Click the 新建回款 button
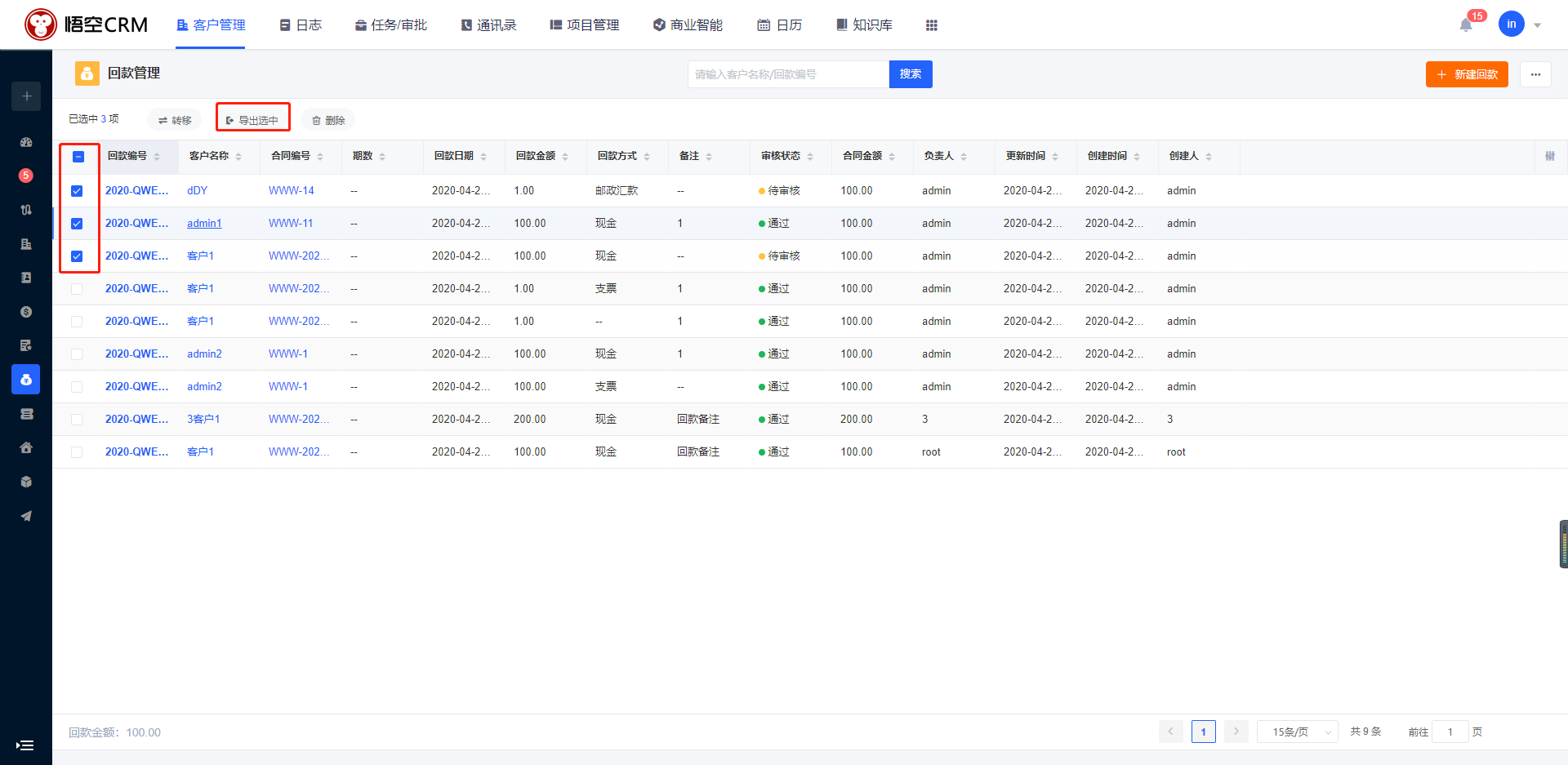The width and height of the screenshot is (1568, 765). coord(1467,74)
